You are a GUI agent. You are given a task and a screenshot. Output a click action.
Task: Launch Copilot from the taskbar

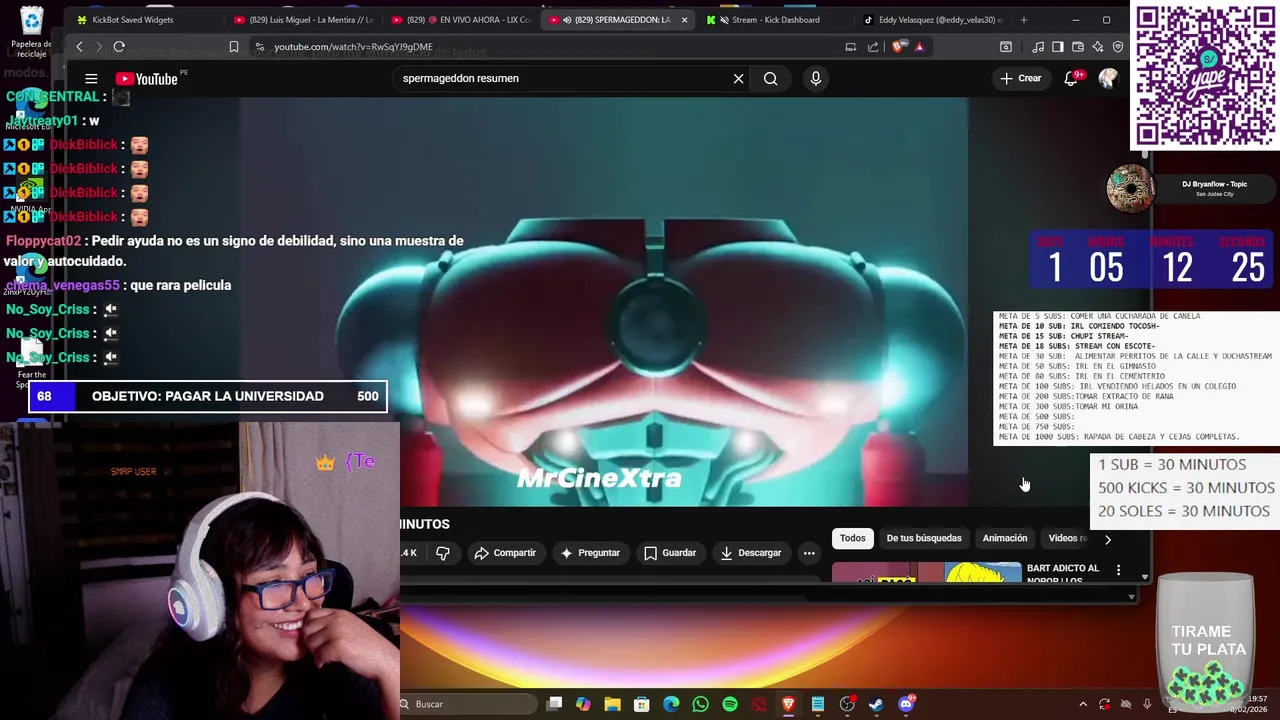point(583,704)
